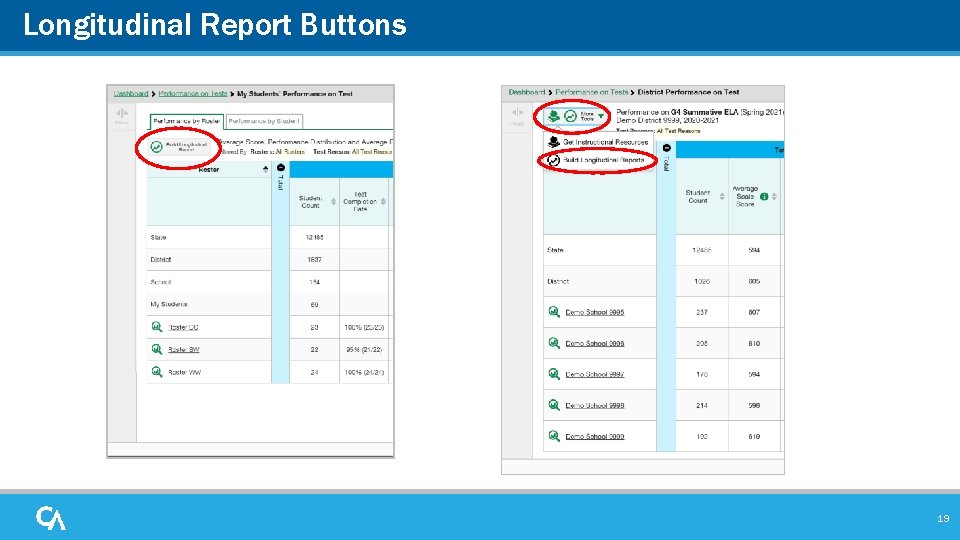This screenshot has width=960, height=540.
Task: Click the magnifier icon beside Demo School 9997
Action: coord(554,373)
